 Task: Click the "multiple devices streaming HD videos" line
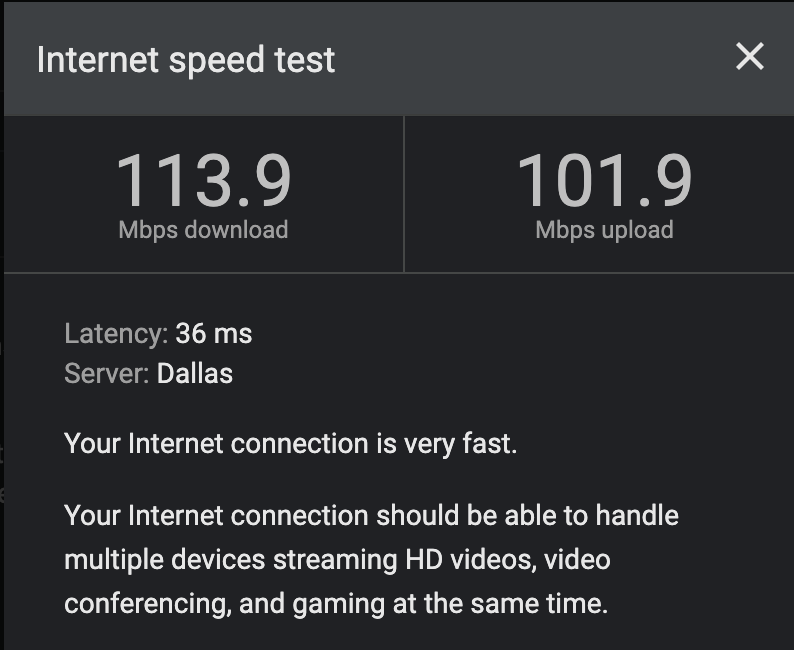pos(300,560)
